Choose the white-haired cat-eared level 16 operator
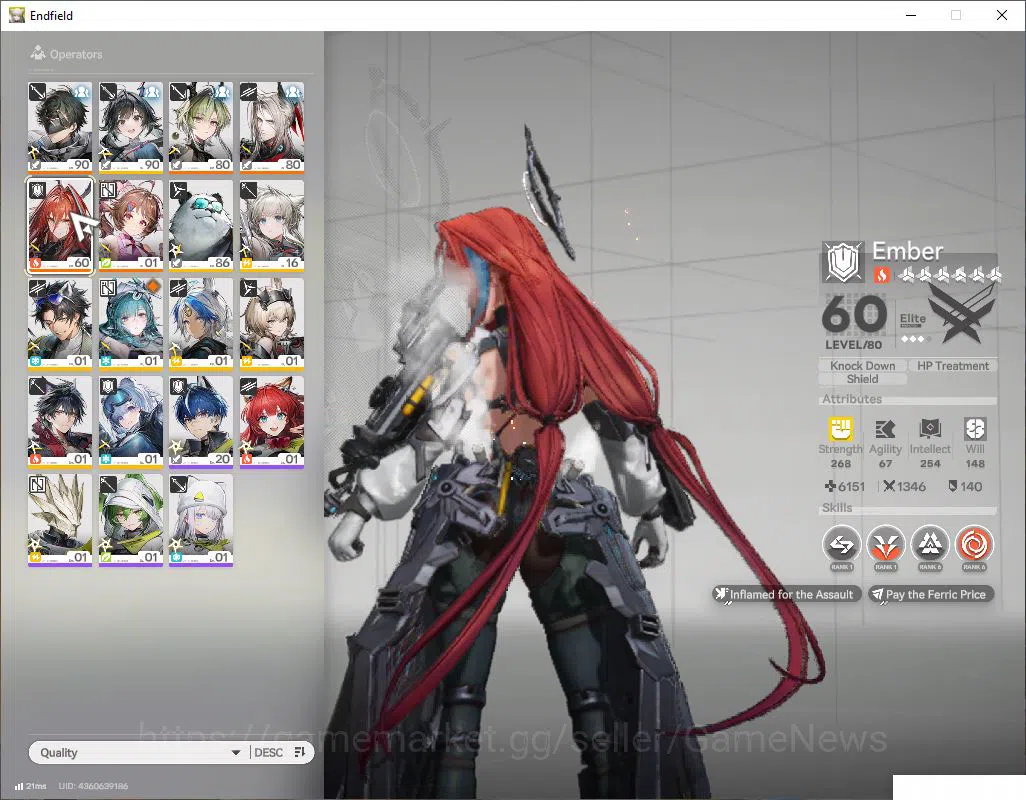 272,226
